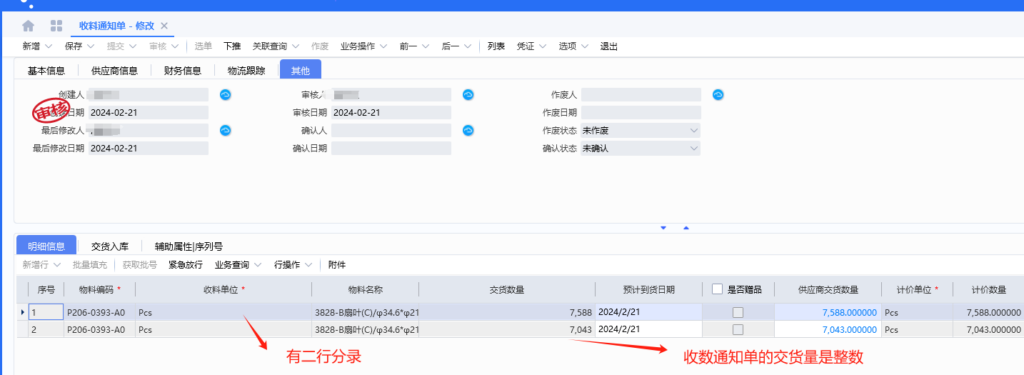Click the 附件 button
The image size is (1024, 375).
pos(337,265)
